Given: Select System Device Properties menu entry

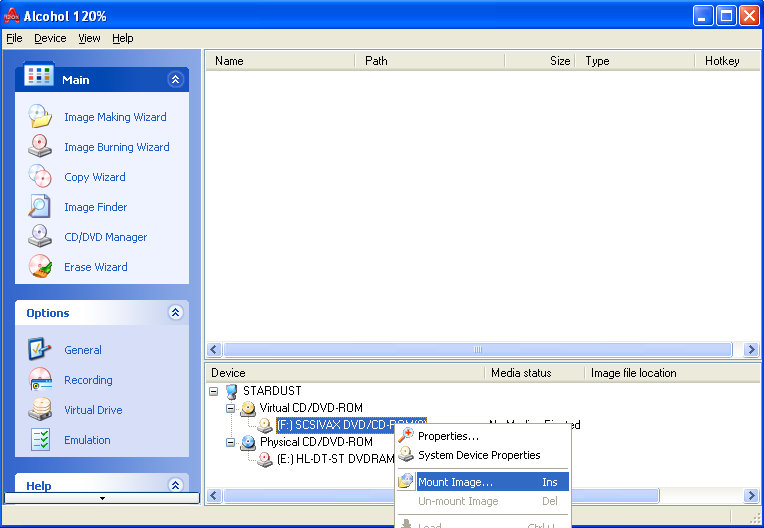Looking at the screenshot, I should [483, 455].
